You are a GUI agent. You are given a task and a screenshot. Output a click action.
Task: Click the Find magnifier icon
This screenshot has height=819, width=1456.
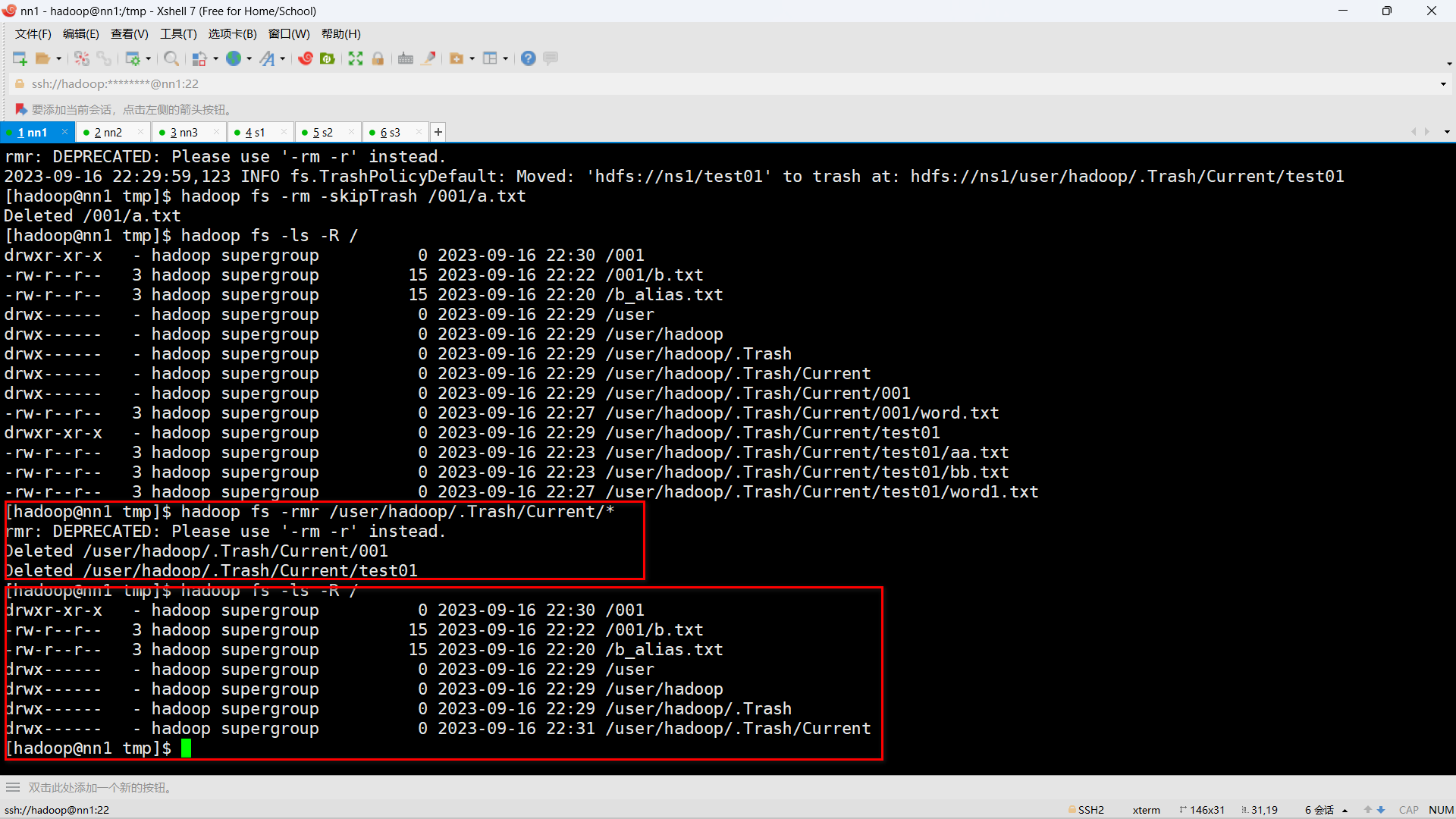(171, 58)
